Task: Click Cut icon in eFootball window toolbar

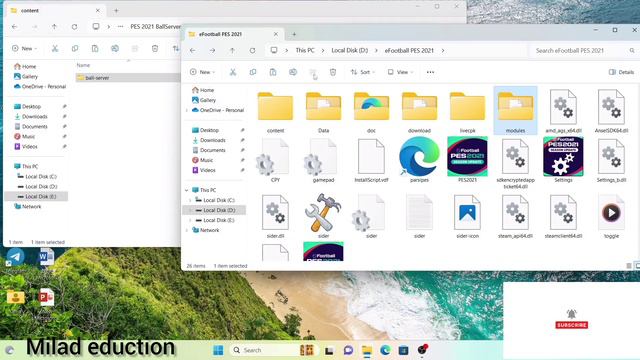Action: click(x=233, y=72)
